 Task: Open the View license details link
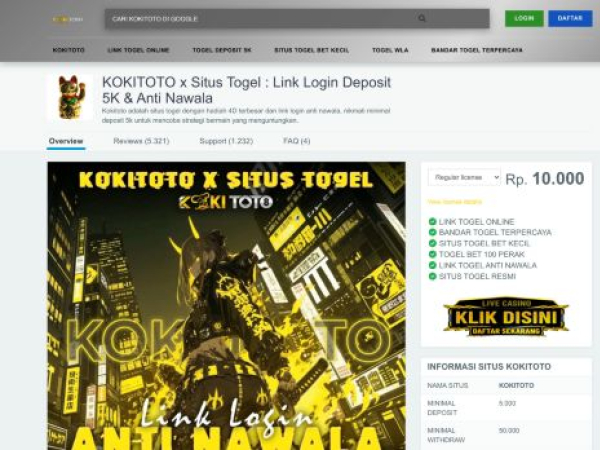tap(455, 202)
